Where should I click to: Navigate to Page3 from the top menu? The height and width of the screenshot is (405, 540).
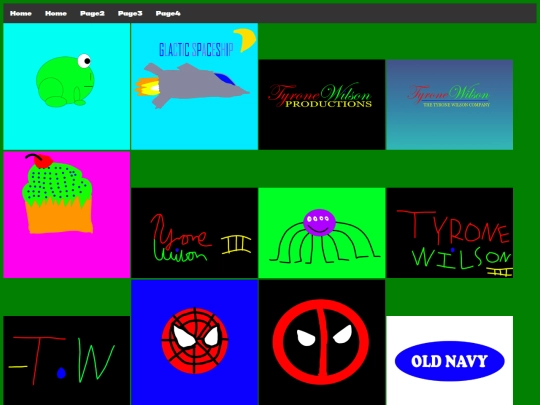point(130,13)
